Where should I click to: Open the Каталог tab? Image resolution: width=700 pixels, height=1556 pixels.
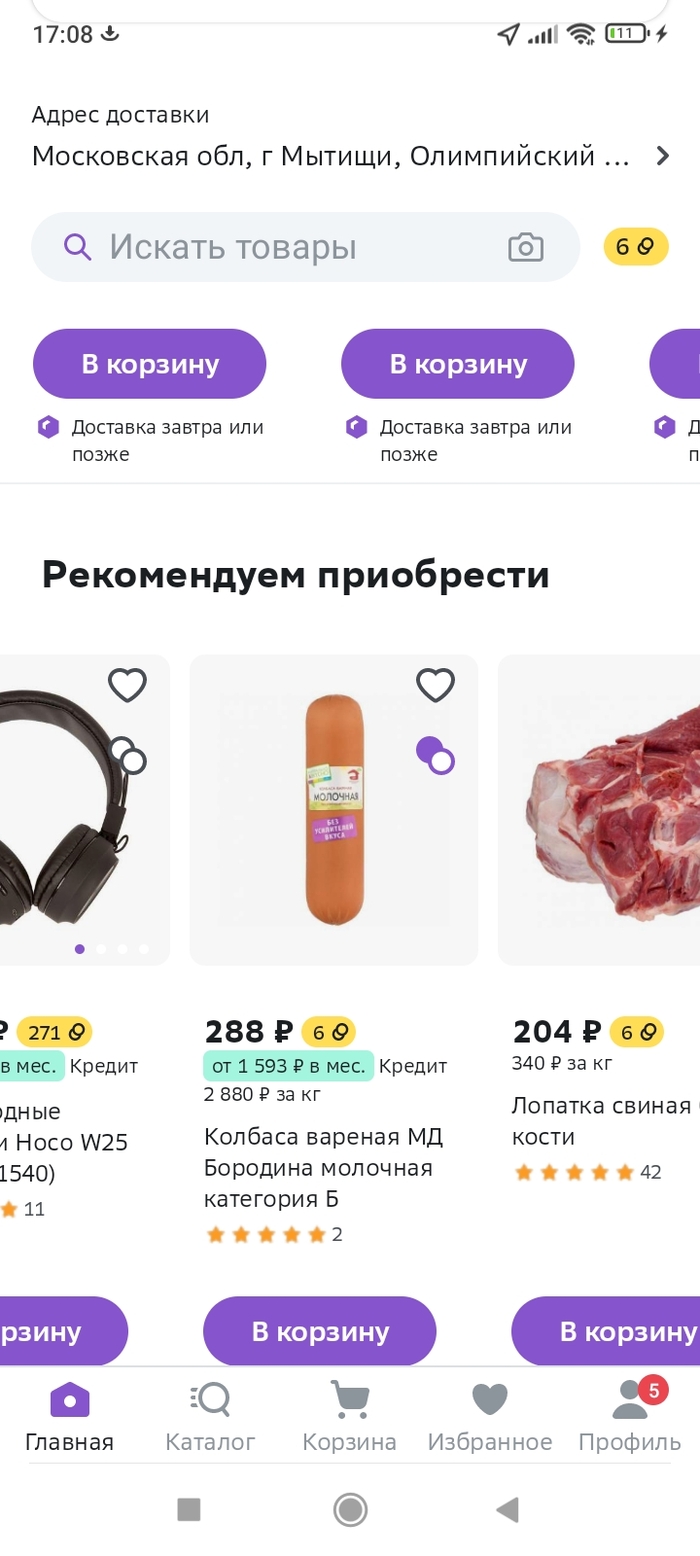point(210,1417)
